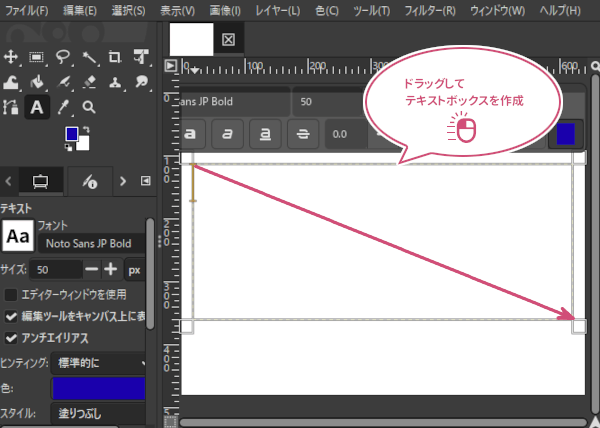Apply italic in on-canvas text editor
600x428 pixels.
[227, 134]
